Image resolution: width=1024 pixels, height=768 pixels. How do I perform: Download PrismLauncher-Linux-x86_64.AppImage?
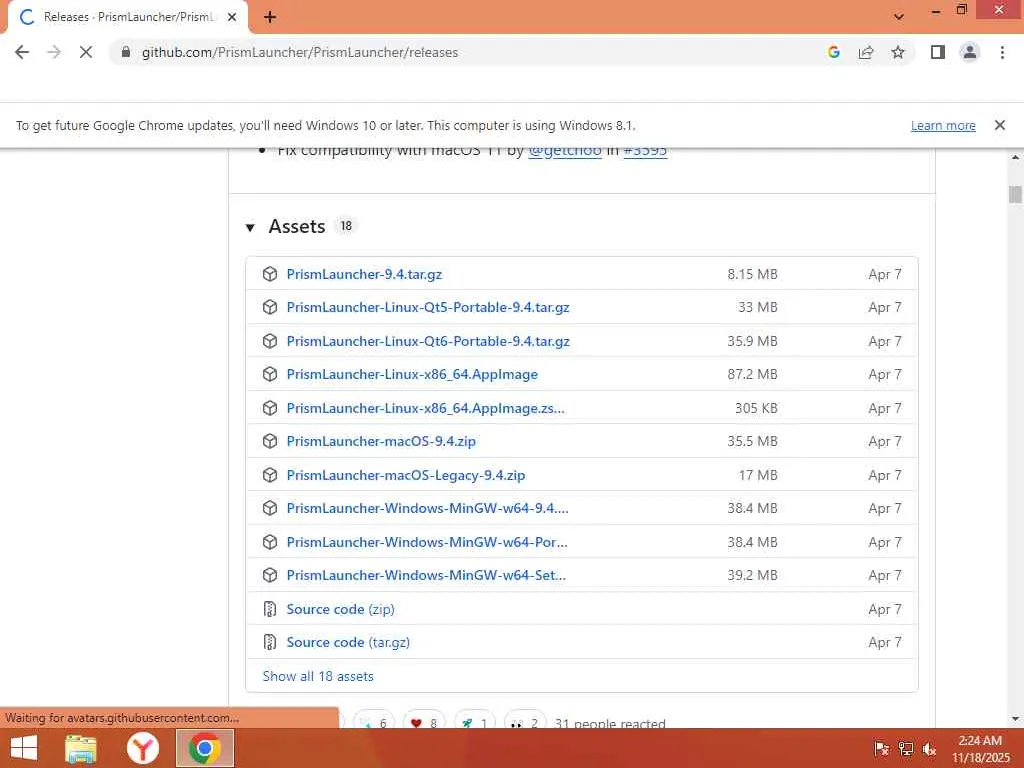pyautogui.click(x=412, y=374)
